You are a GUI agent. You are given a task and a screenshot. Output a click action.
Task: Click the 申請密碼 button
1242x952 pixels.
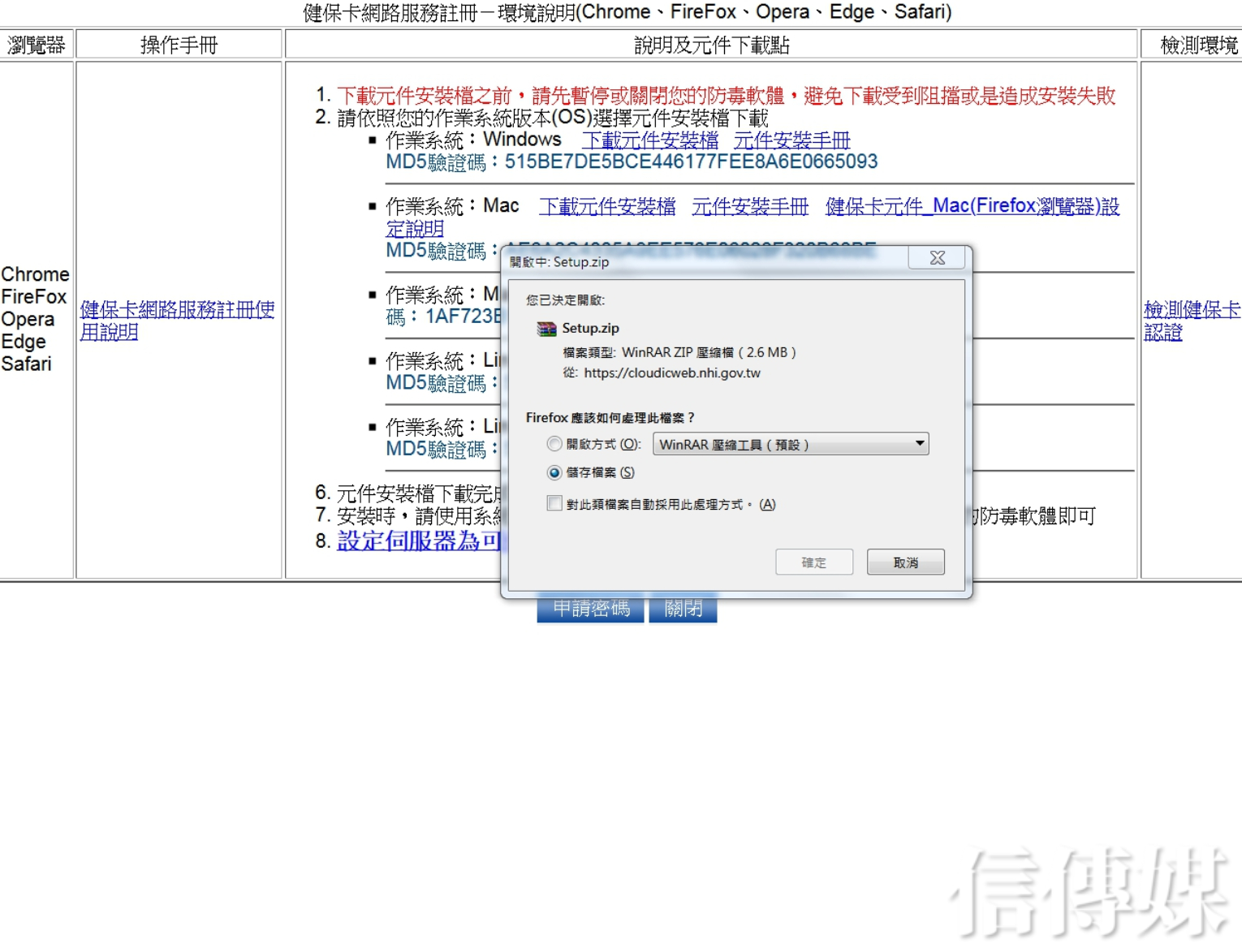click(x=590, y=610)
